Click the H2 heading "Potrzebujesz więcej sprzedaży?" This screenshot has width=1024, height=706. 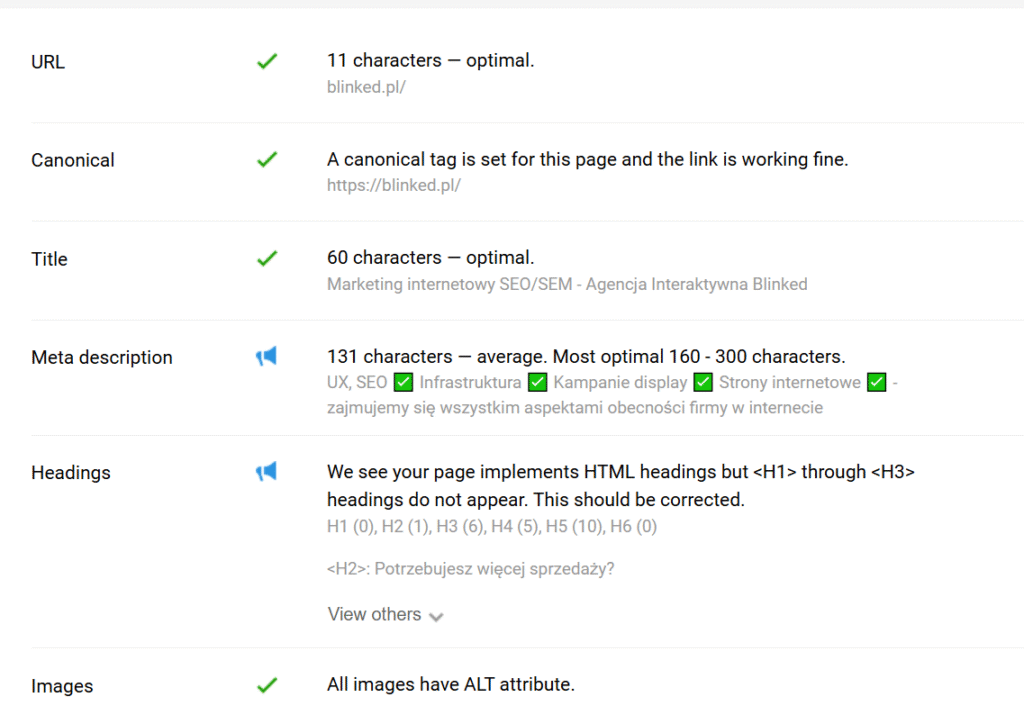tap(470, 569)
